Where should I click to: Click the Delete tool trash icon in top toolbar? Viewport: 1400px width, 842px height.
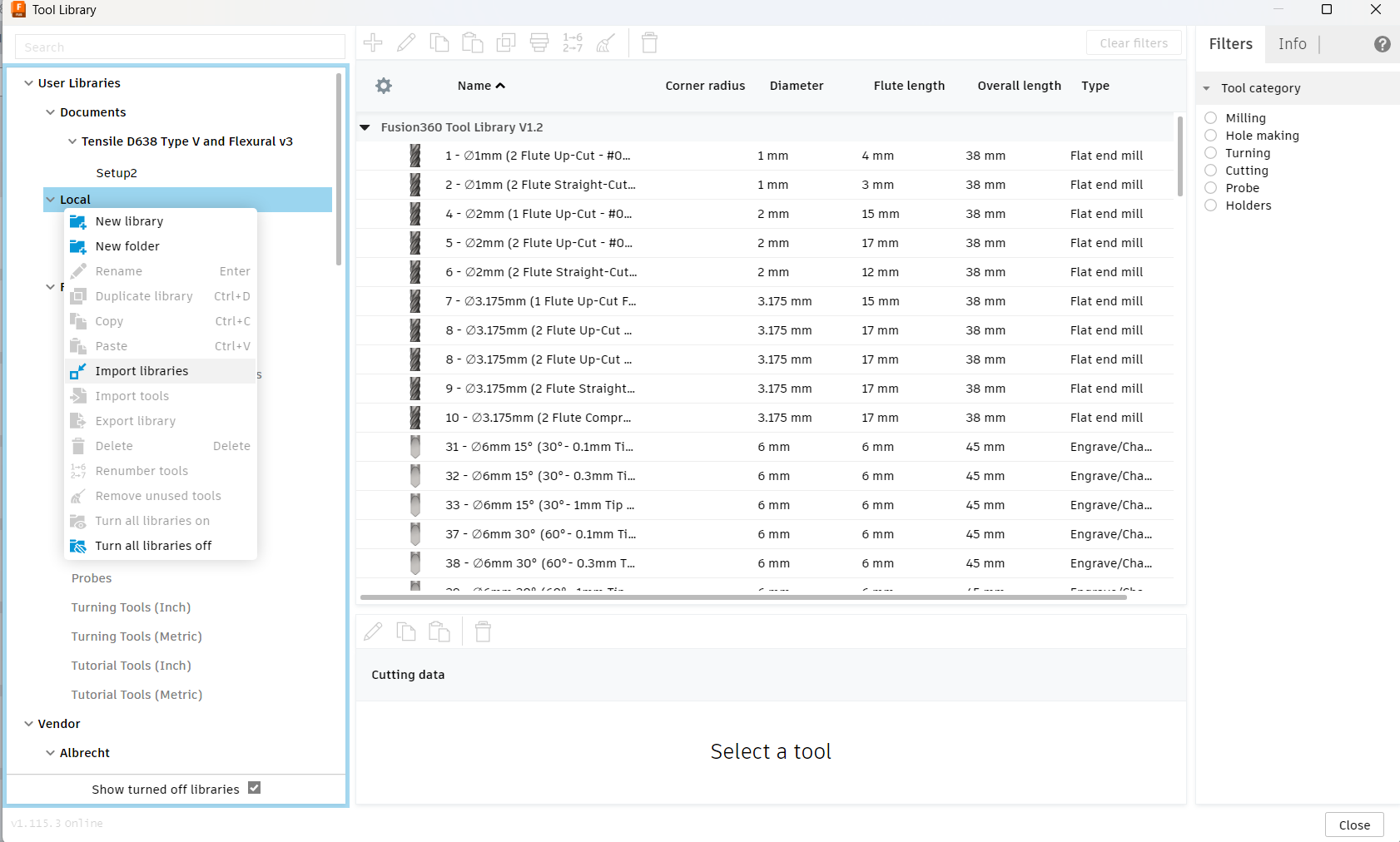click(650, 42)
